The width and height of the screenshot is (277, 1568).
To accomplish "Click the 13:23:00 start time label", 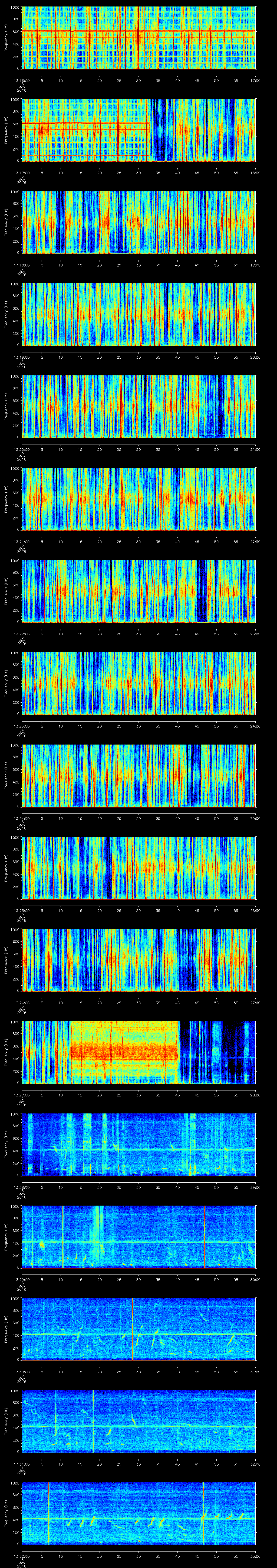I will (22, 726).
